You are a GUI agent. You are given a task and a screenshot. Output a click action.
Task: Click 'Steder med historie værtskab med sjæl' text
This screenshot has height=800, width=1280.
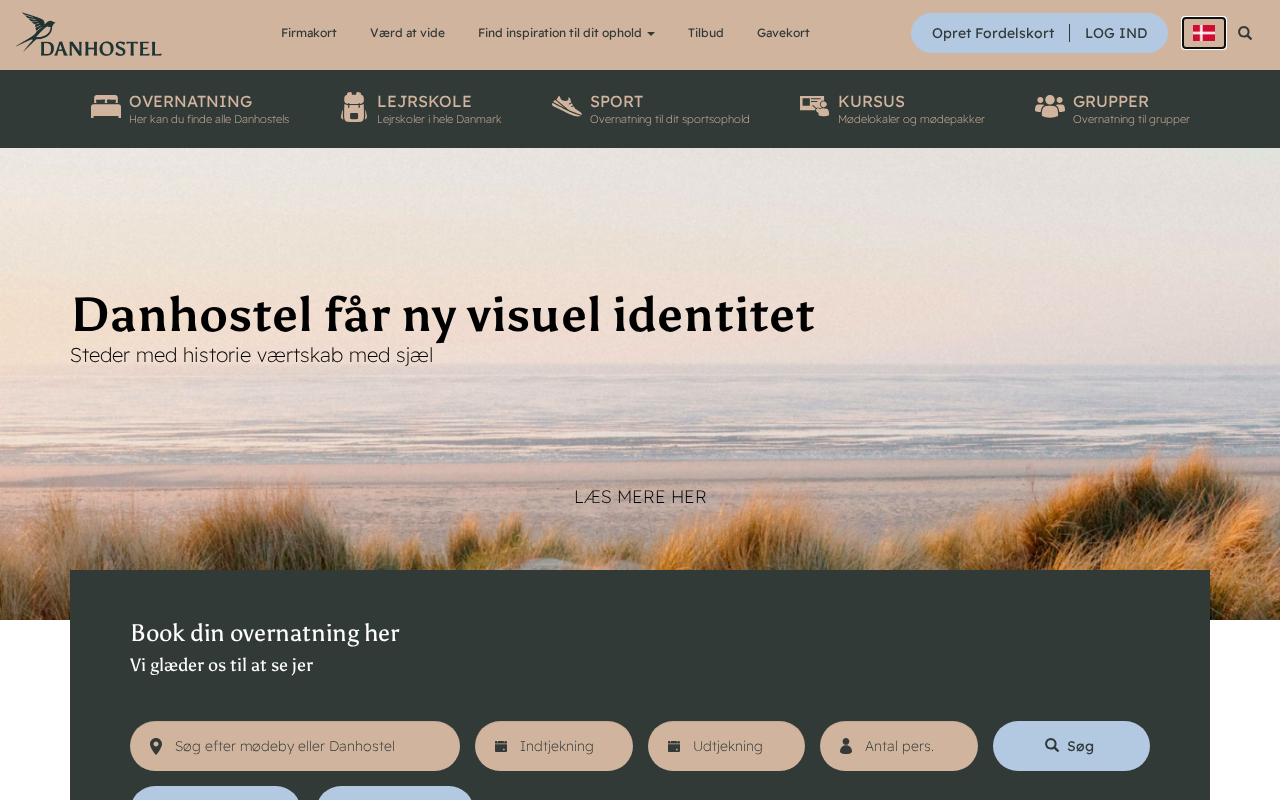(x=252, y=355)
